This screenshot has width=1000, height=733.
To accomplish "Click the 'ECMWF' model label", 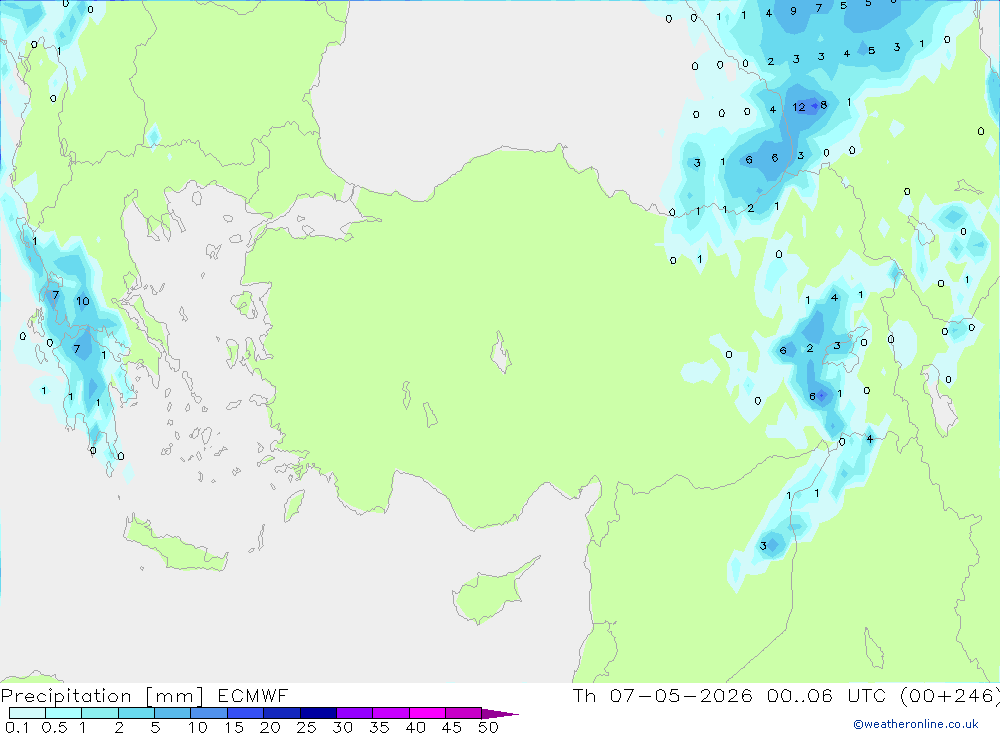I will 253,695.
